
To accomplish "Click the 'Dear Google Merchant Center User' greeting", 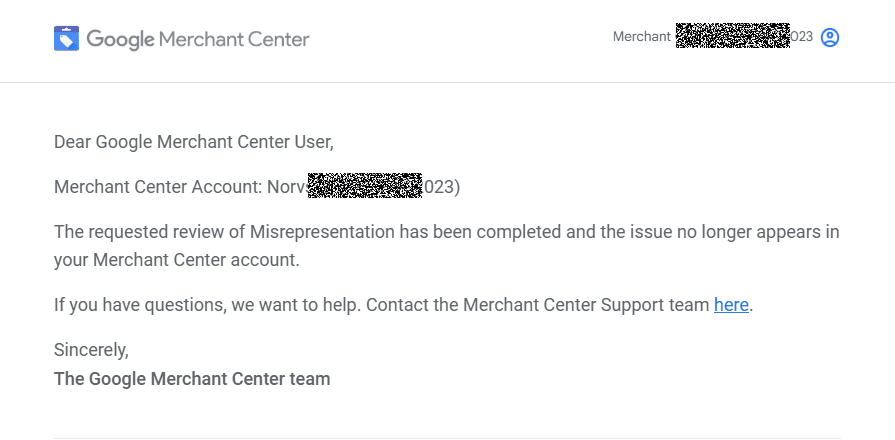I will click(193, 142).
